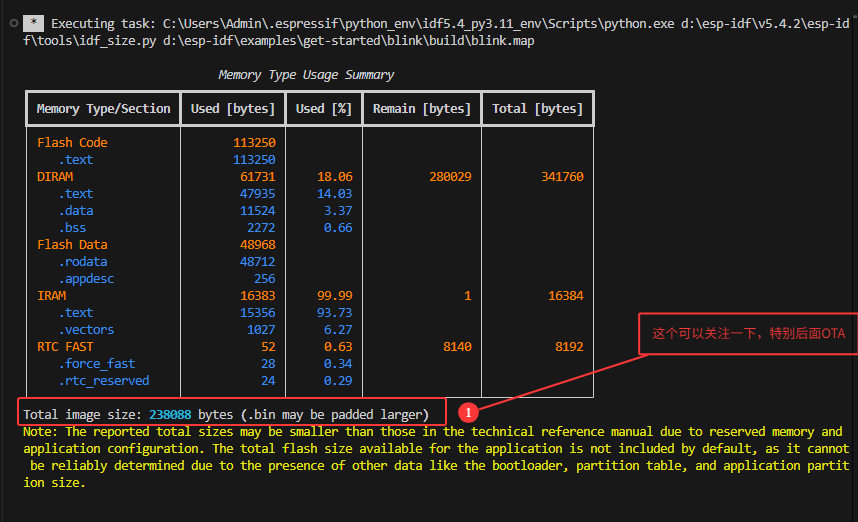Click the .appdesc used bytes 256
The height and width of the screenshot is (522, 858).
tap(265, 279)
